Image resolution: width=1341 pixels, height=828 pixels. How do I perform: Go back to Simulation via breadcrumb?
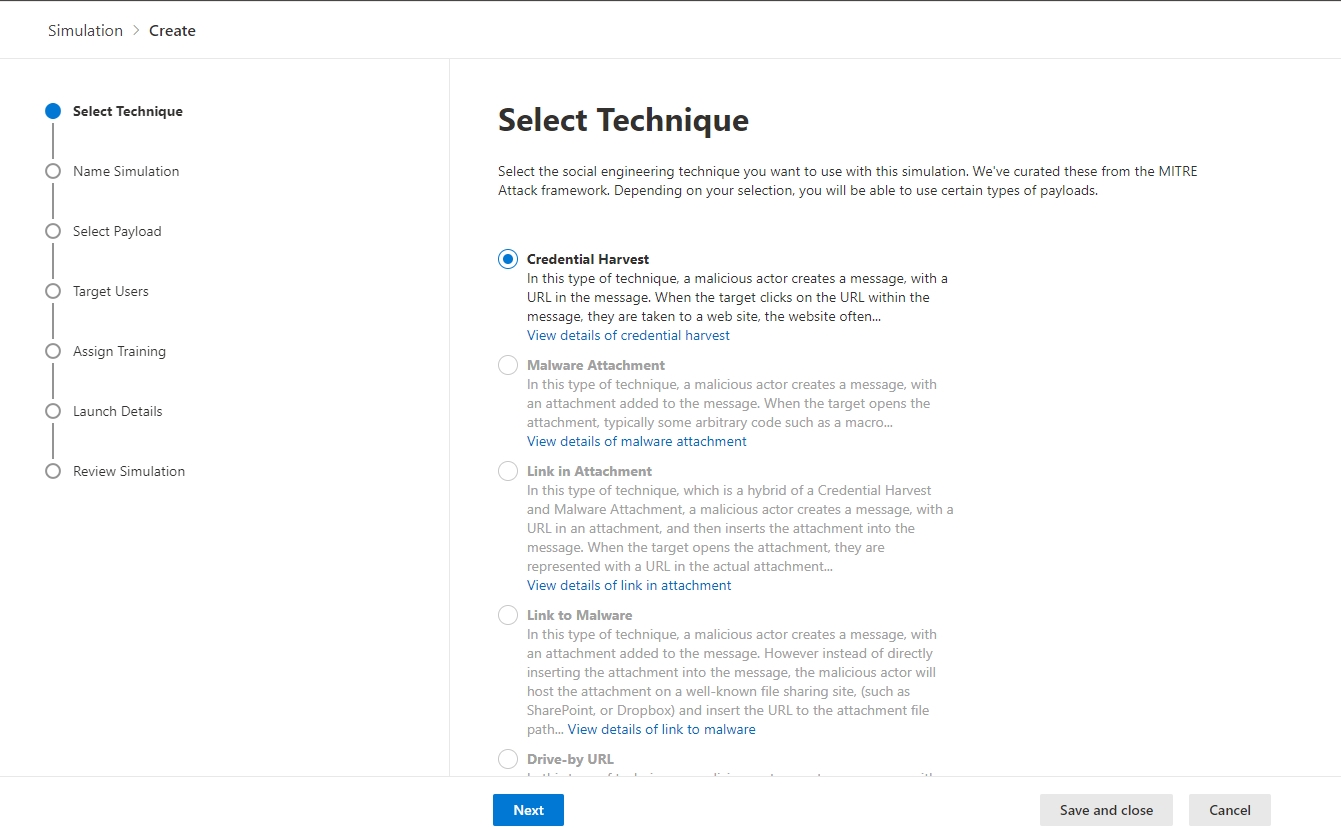pyautogui.click(x=85, y=30)
